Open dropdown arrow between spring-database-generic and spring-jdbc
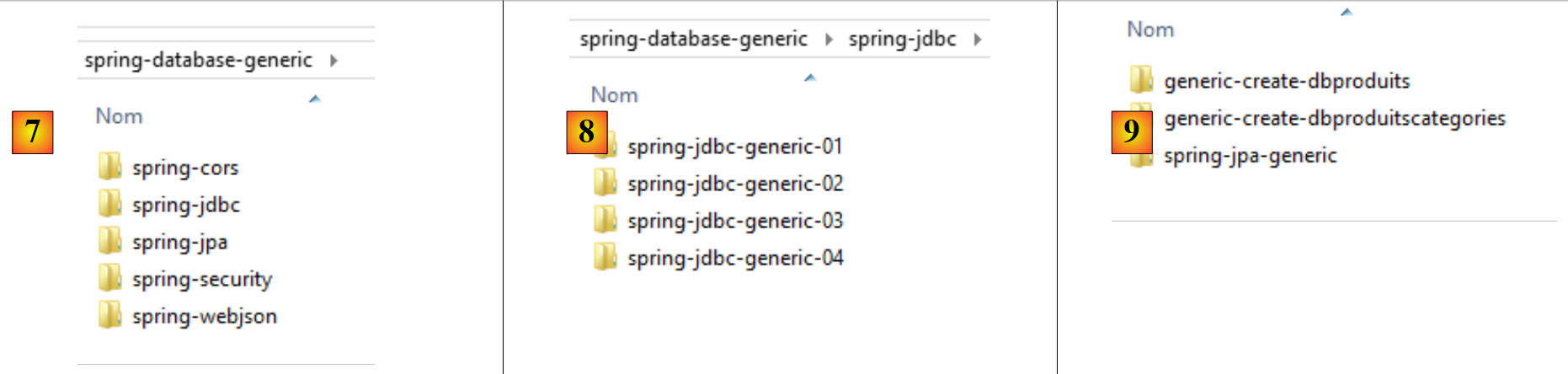 tap(829, 39)
